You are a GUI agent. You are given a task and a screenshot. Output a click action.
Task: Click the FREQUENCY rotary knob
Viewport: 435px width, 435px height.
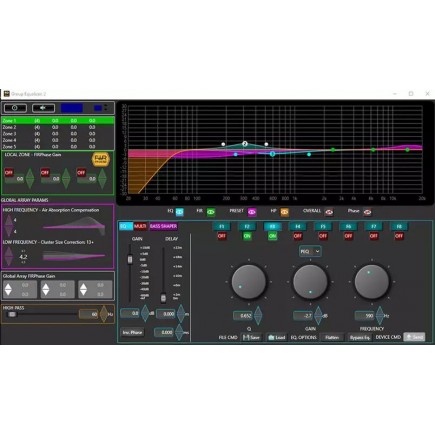372,282
